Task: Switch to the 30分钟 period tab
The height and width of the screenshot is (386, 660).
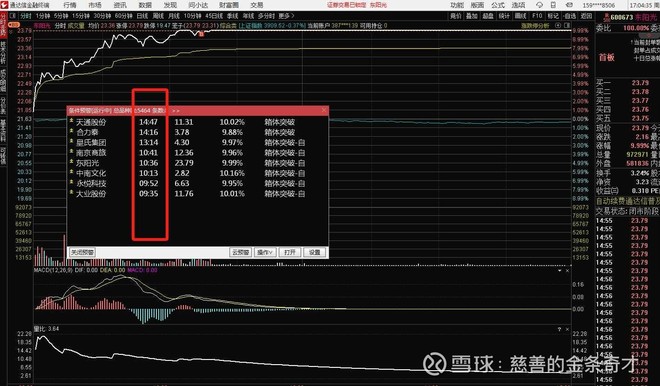Action: [x=102, y=16]
